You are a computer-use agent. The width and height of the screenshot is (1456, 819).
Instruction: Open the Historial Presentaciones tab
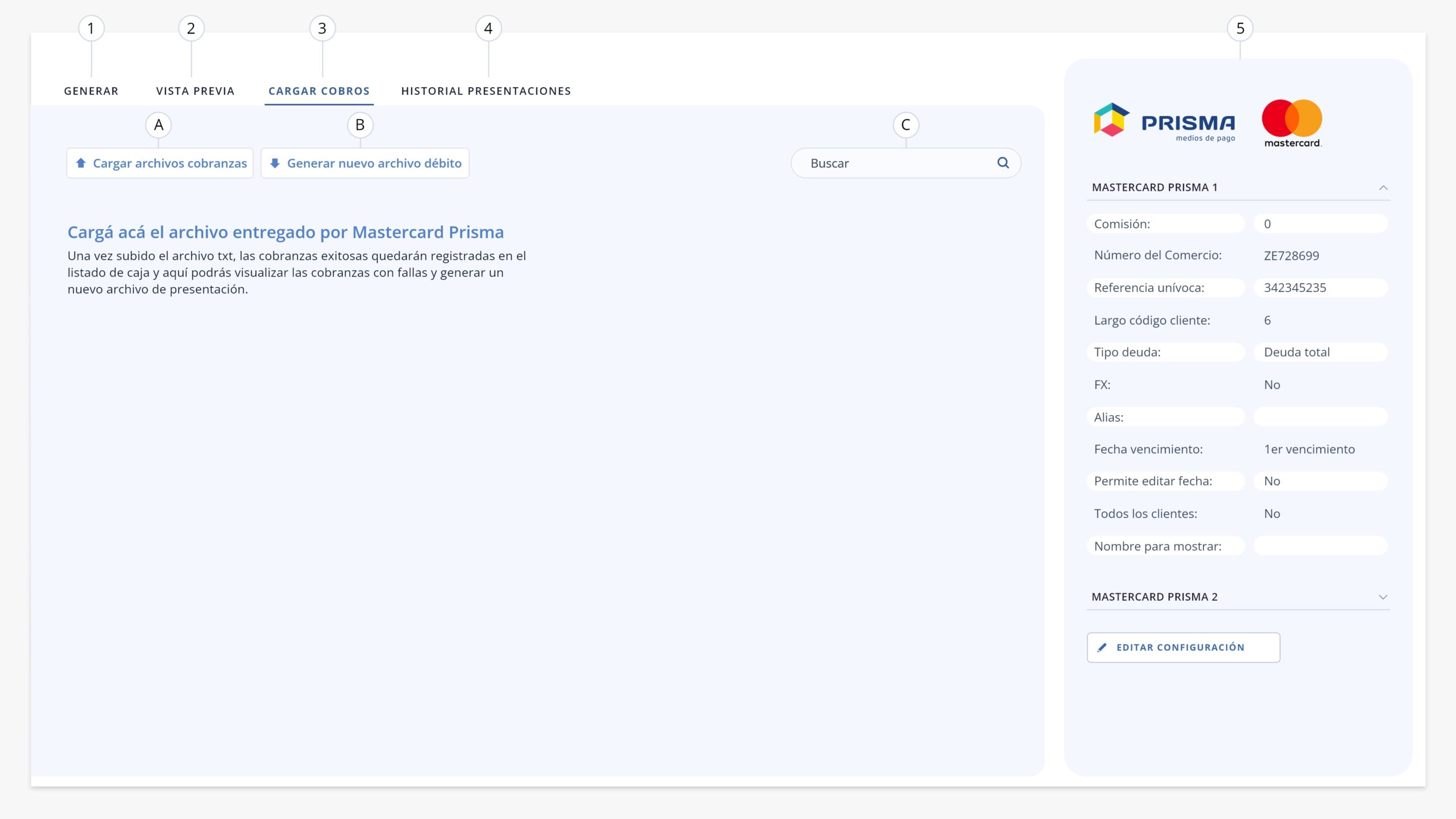coord(486,91)
